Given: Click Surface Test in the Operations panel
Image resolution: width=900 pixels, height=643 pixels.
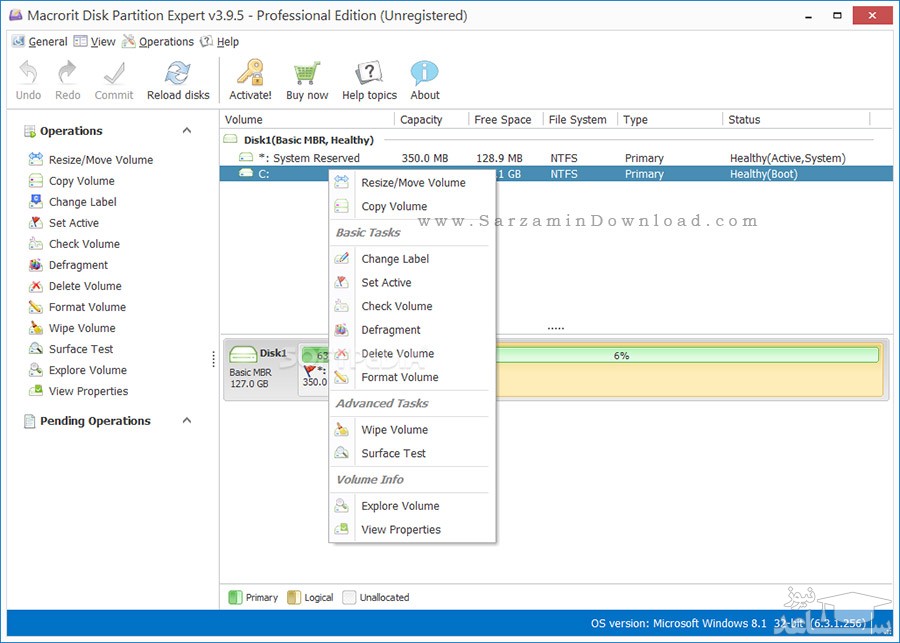Looking at the screenshot, I should tap(81, 349).
